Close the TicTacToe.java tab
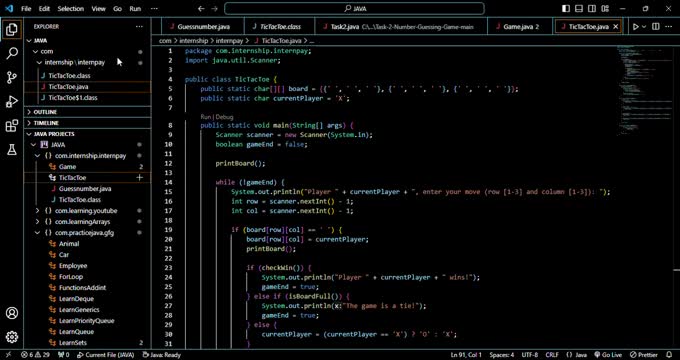680x360 pixels. 615,26
